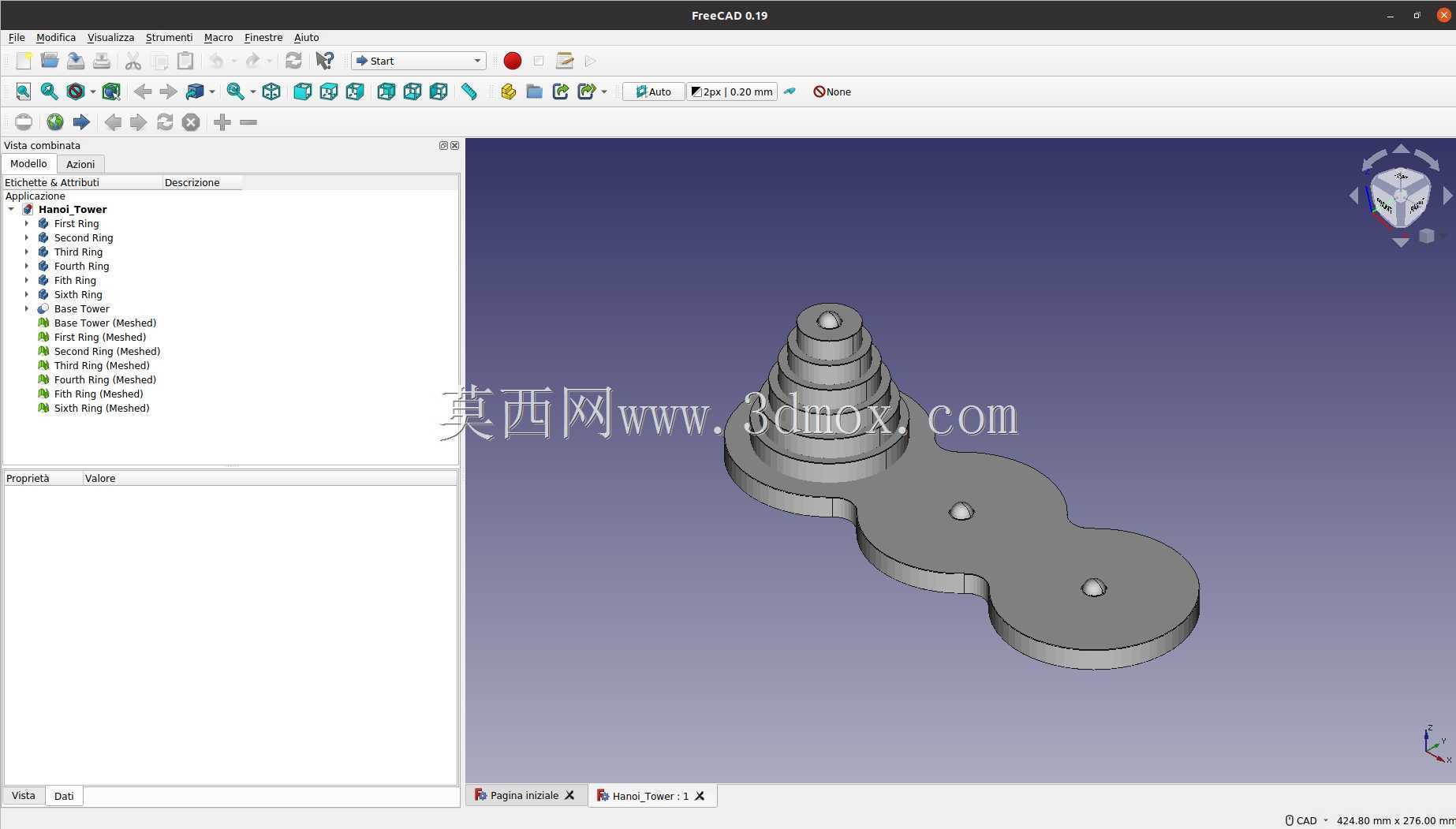This screenshot has height=829, width=1456.
Task: Open the CAD navigation style selector
Action: click(1307, 820)
